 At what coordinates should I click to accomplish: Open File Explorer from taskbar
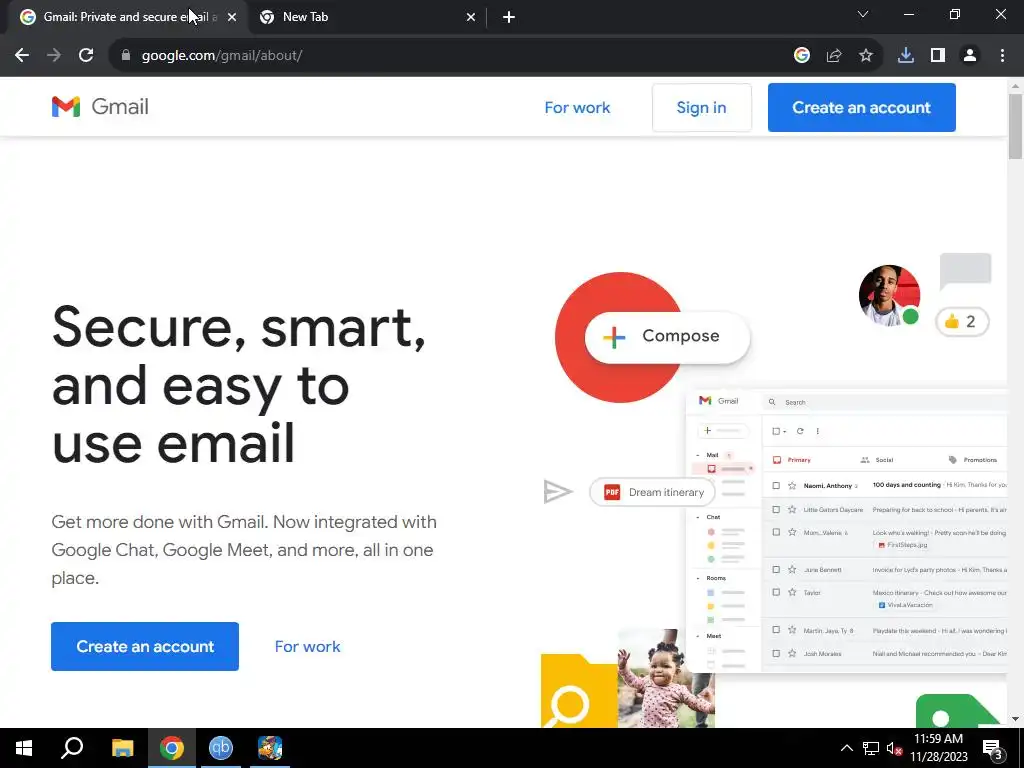click(x=122, y=748)
